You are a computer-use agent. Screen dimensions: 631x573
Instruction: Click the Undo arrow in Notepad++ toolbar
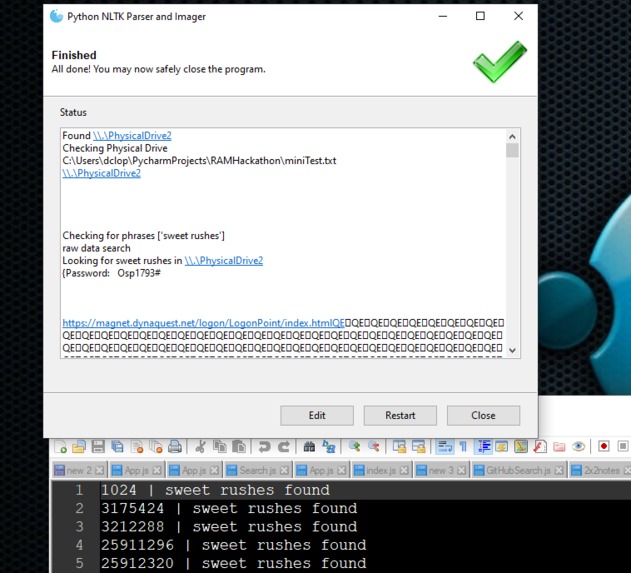pos(264,447)
